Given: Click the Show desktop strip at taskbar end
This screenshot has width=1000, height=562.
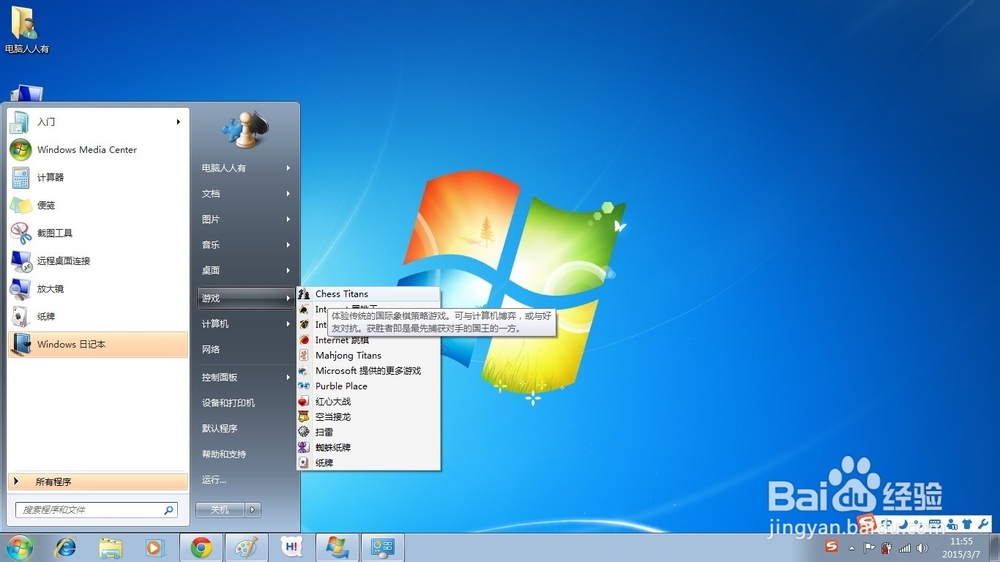Looking at the screenshot, I should point(994,548).
